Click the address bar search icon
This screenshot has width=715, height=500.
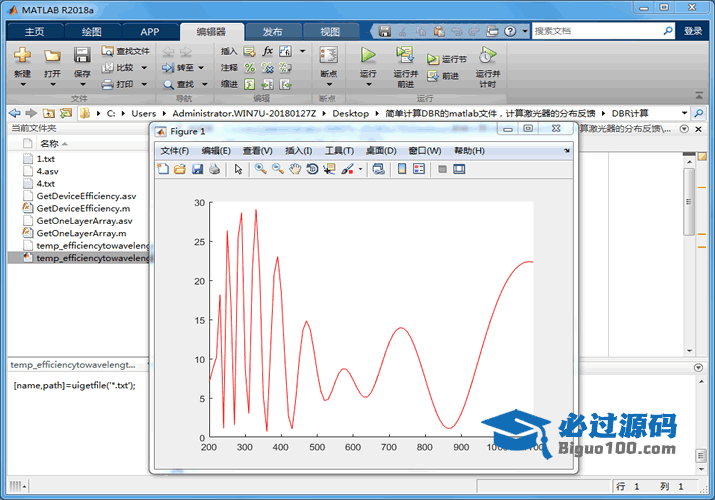coord(699,113)
